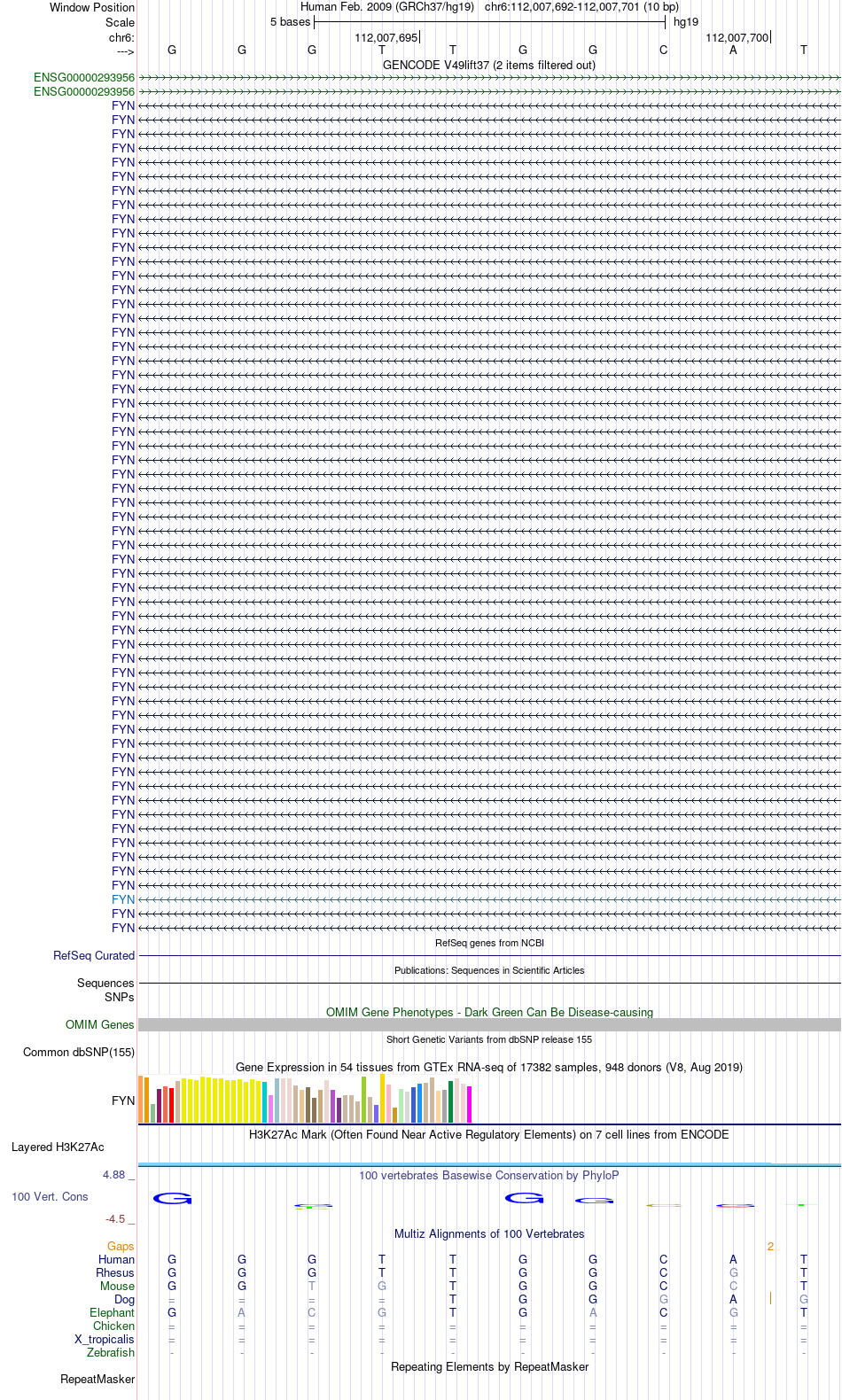Click the Sequences track label
This screenshot has height=1400, width=842.
click(105, 983)
